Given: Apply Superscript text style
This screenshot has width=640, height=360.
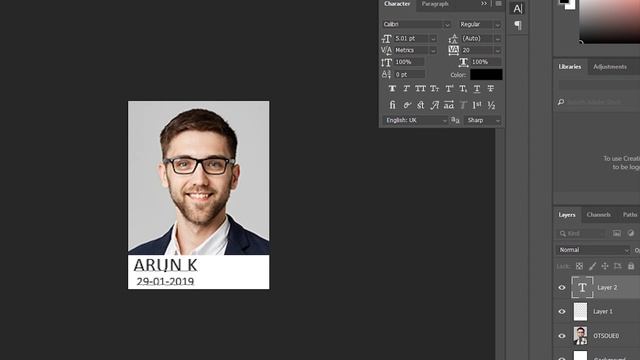Looking at the screenshot, I should point(449,89).
